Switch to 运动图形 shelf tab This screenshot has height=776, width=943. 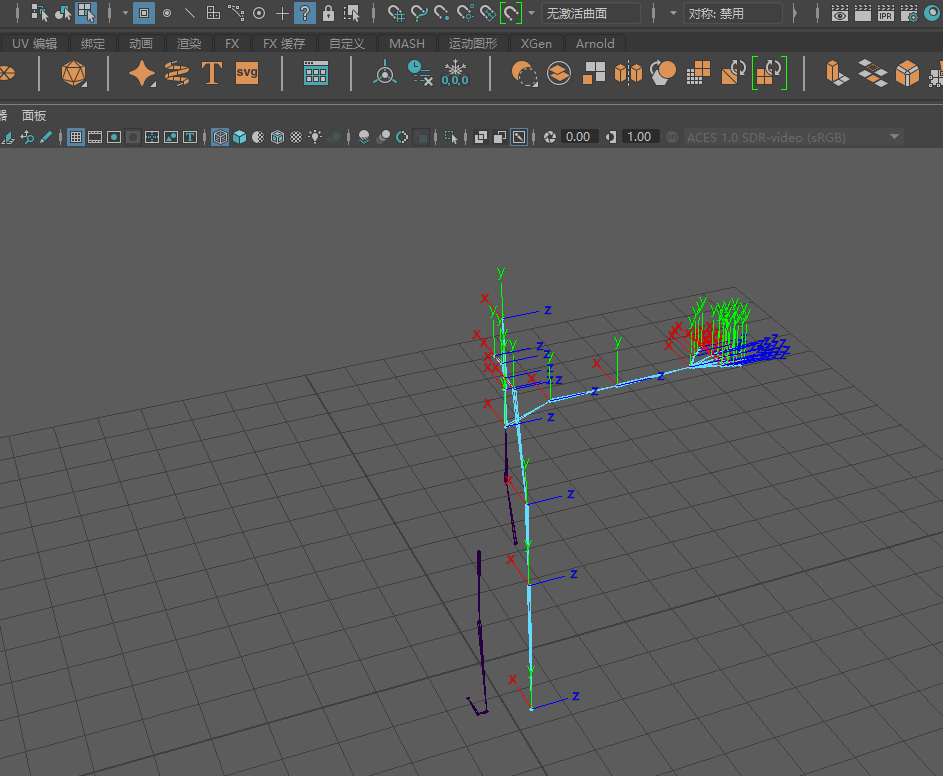[x=473, y=43]
